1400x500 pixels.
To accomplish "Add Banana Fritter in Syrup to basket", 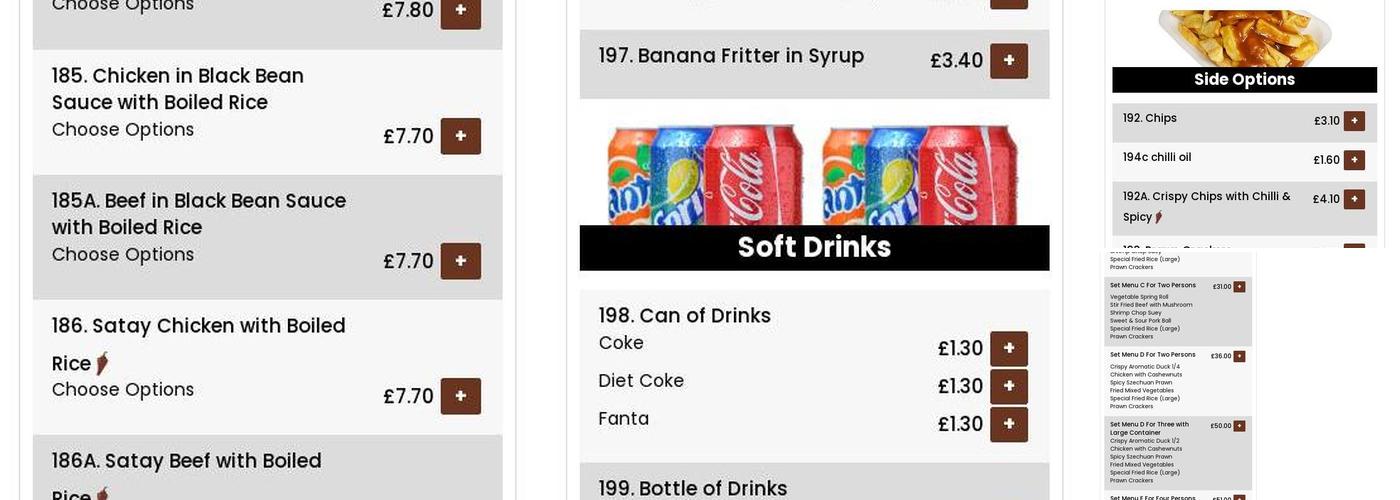I will [1008, 61].
